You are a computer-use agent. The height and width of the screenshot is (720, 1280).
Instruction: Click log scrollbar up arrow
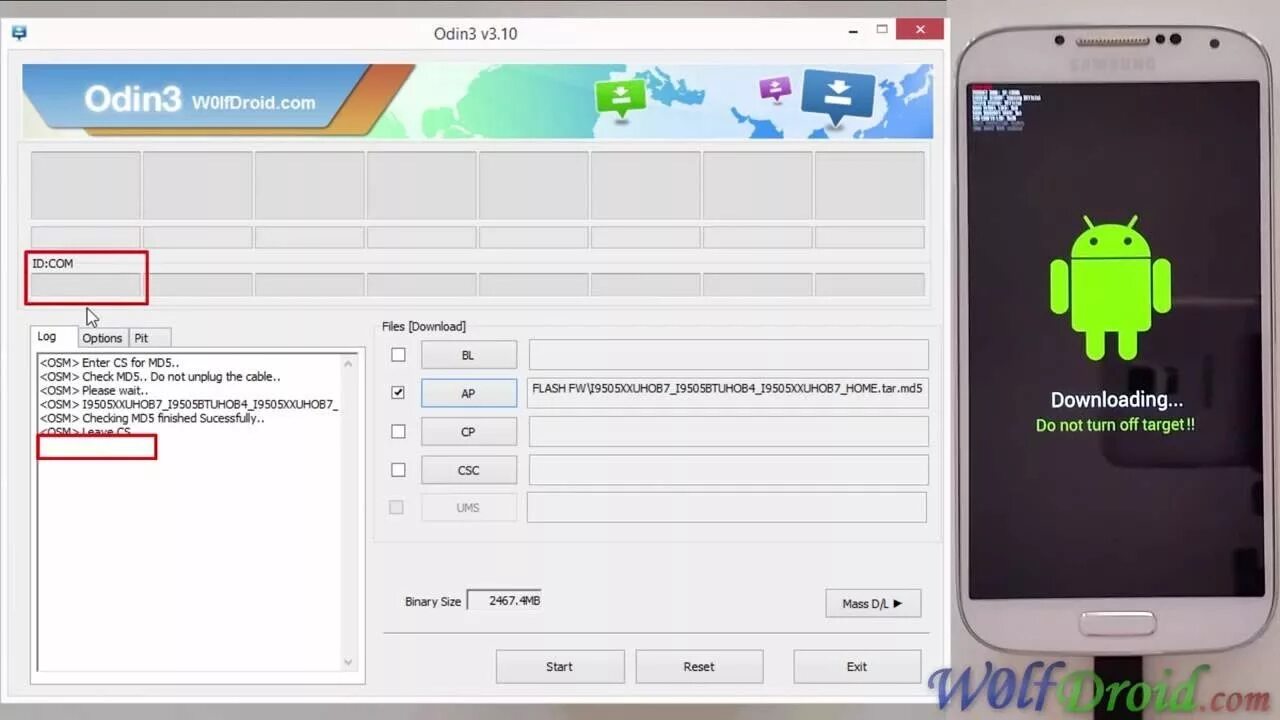click(348, 363)
